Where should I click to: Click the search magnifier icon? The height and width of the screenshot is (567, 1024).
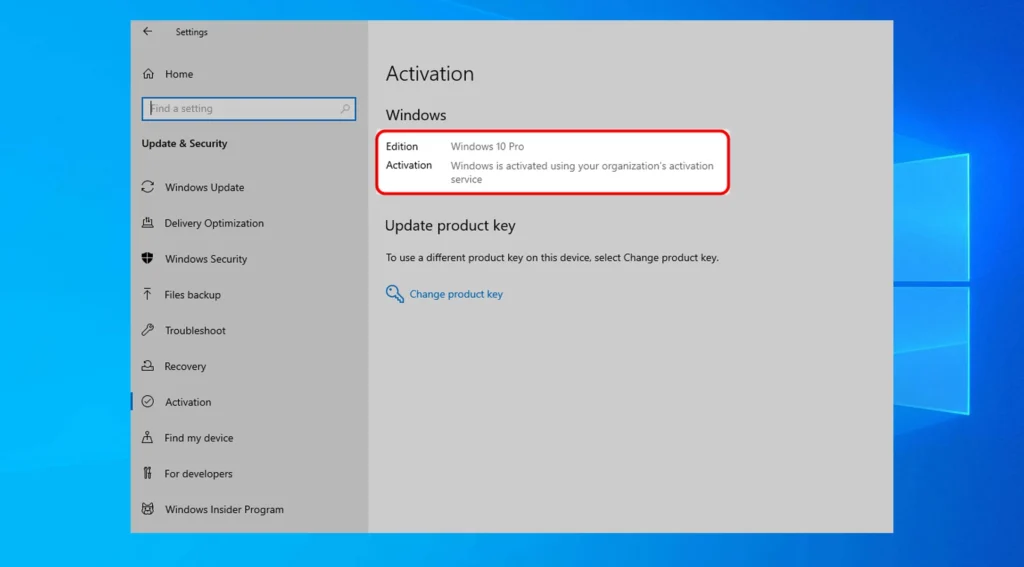click(x=345, y=108)
